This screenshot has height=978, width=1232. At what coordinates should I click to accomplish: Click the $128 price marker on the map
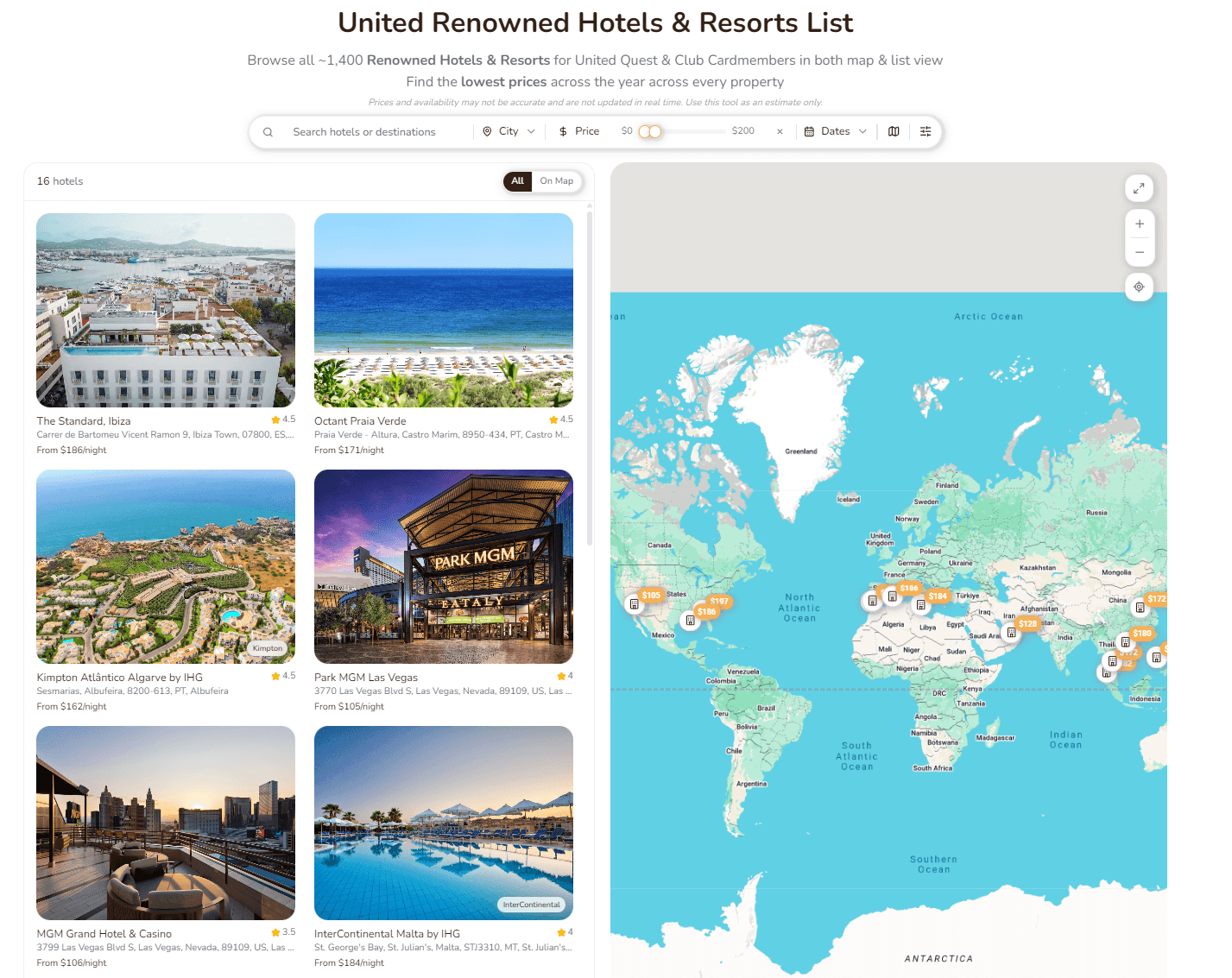1027,623
